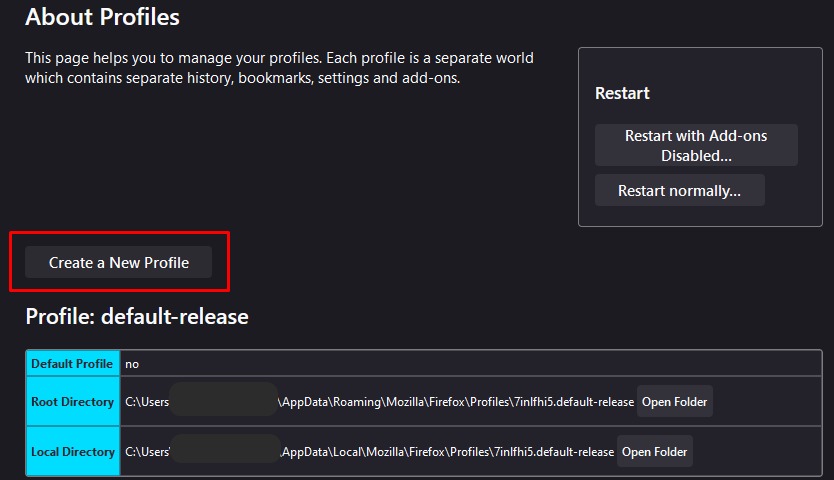The height and width of the screenshot is (480, 834).
Task: Click the Create a New Profile button
Action: [119, 262]
